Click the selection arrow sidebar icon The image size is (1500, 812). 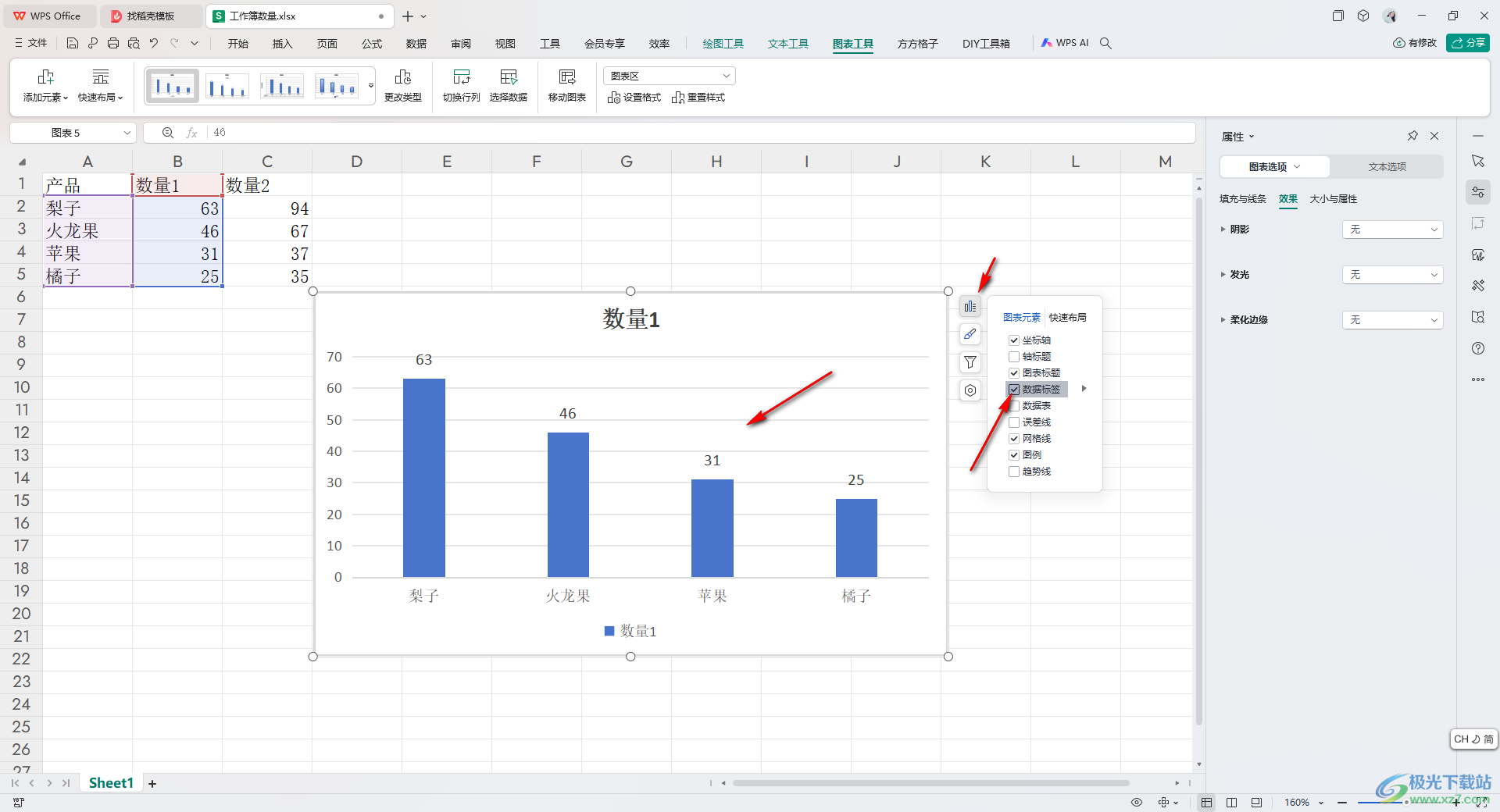pyautogui.click(x=1478, y=161)
